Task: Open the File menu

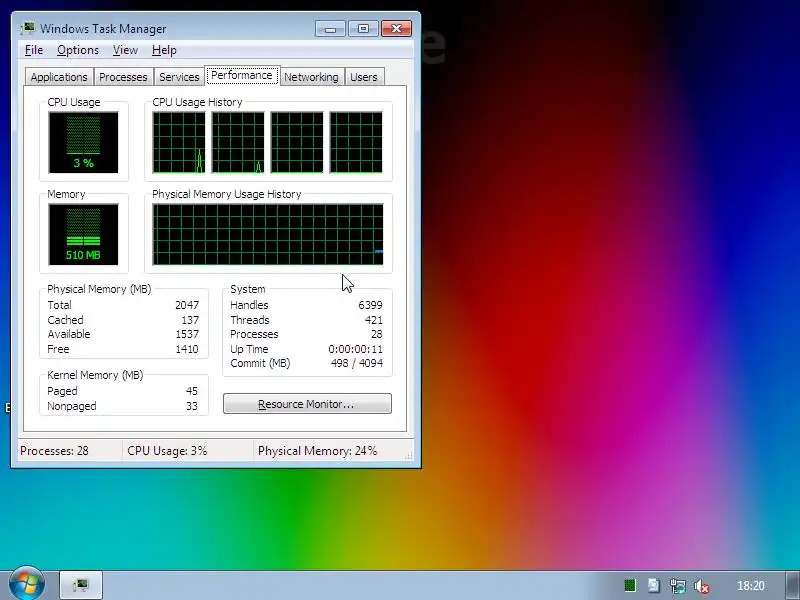Action: 34,50
